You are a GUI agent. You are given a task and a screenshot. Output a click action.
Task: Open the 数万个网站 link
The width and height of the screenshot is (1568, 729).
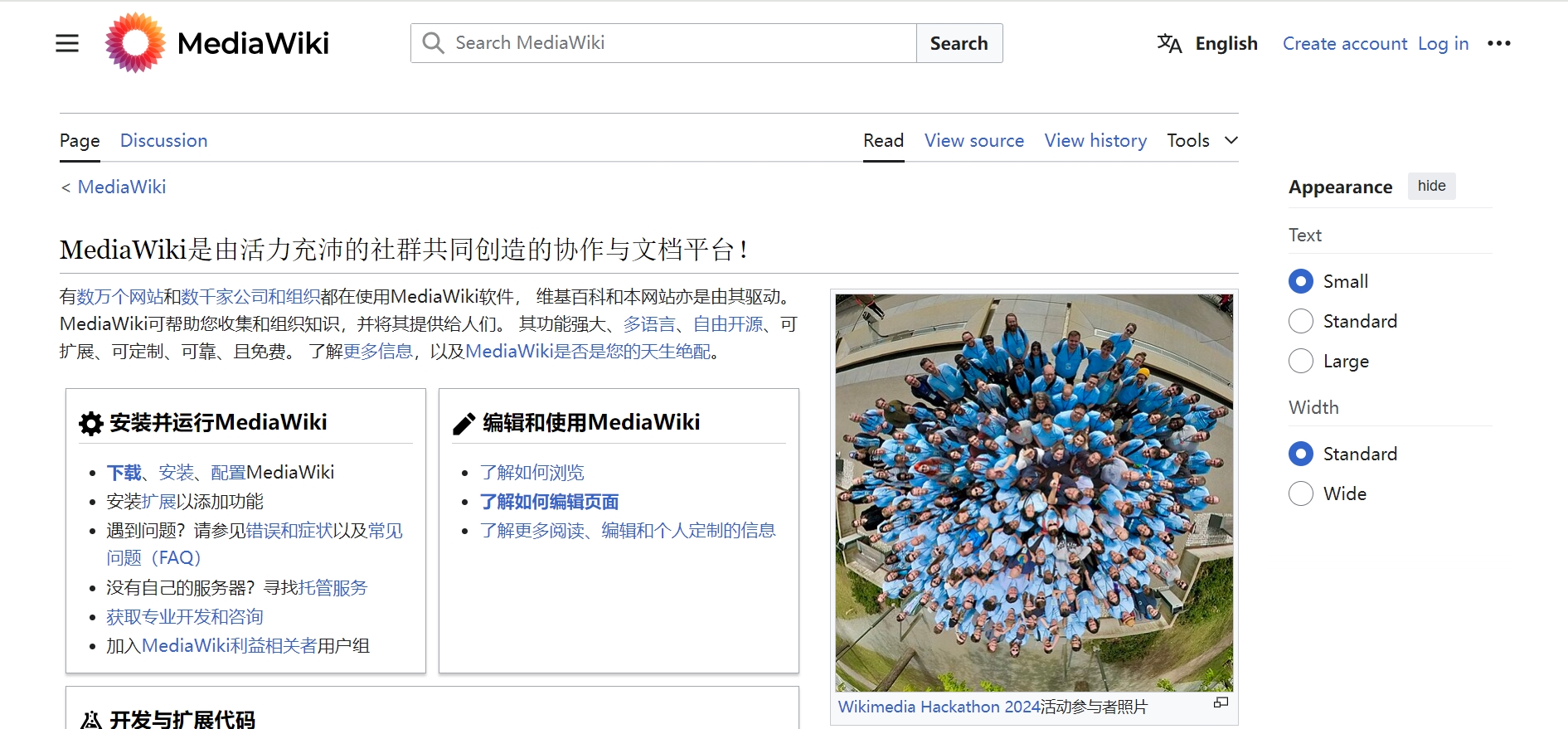coord(120,297)
